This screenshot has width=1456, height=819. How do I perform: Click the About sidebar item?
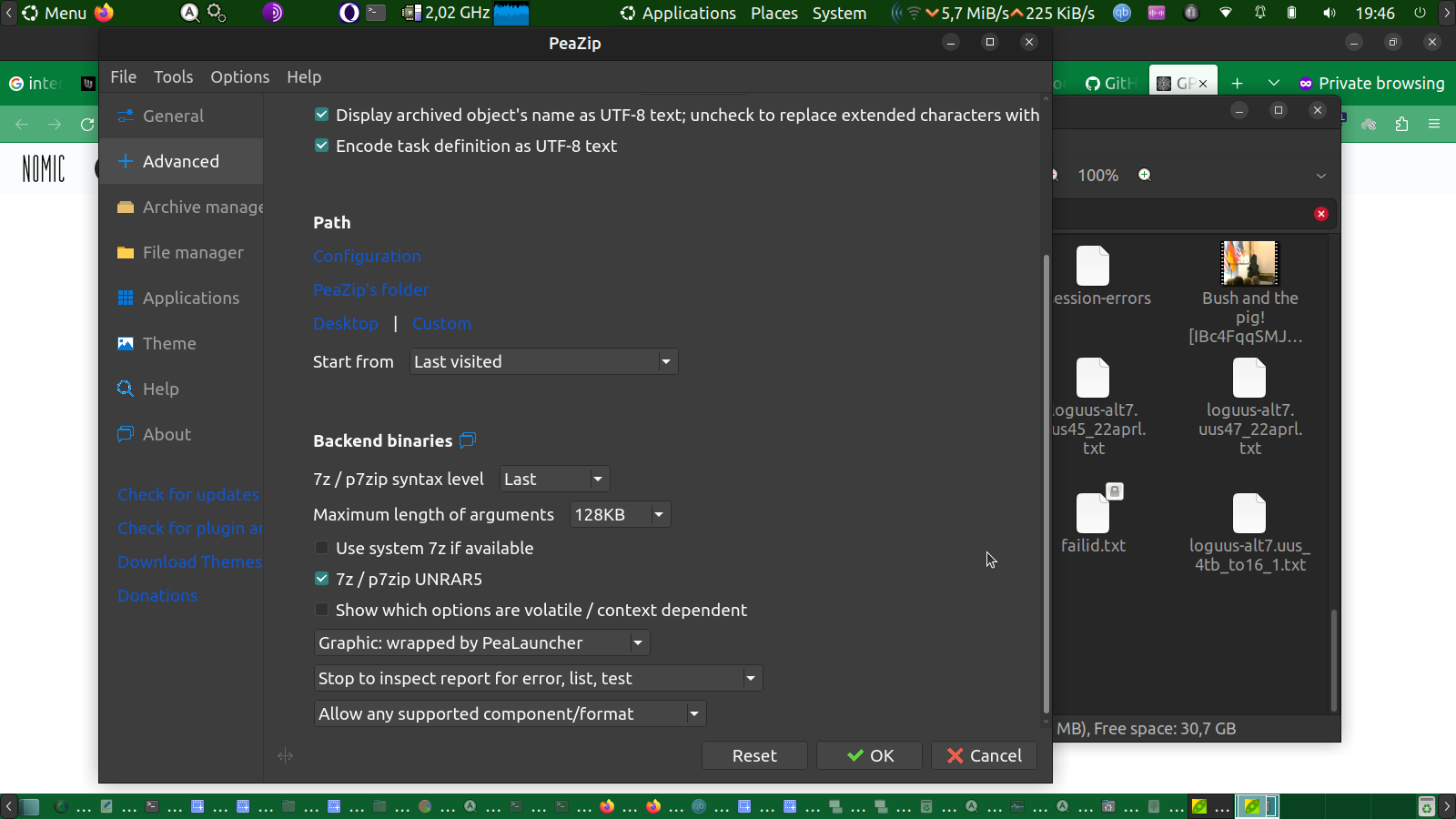pyautogui.click(x=167, y=434)
